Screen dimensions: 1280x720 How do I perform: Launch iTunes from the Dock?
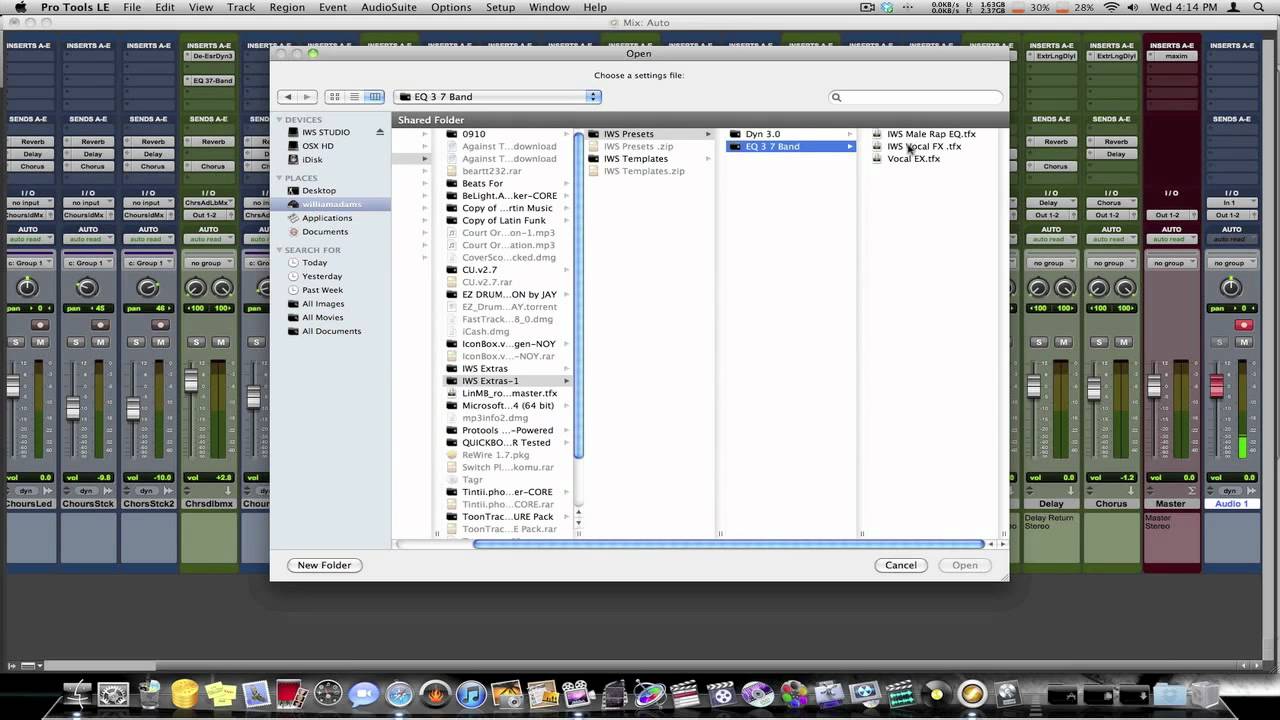[470, 694]
